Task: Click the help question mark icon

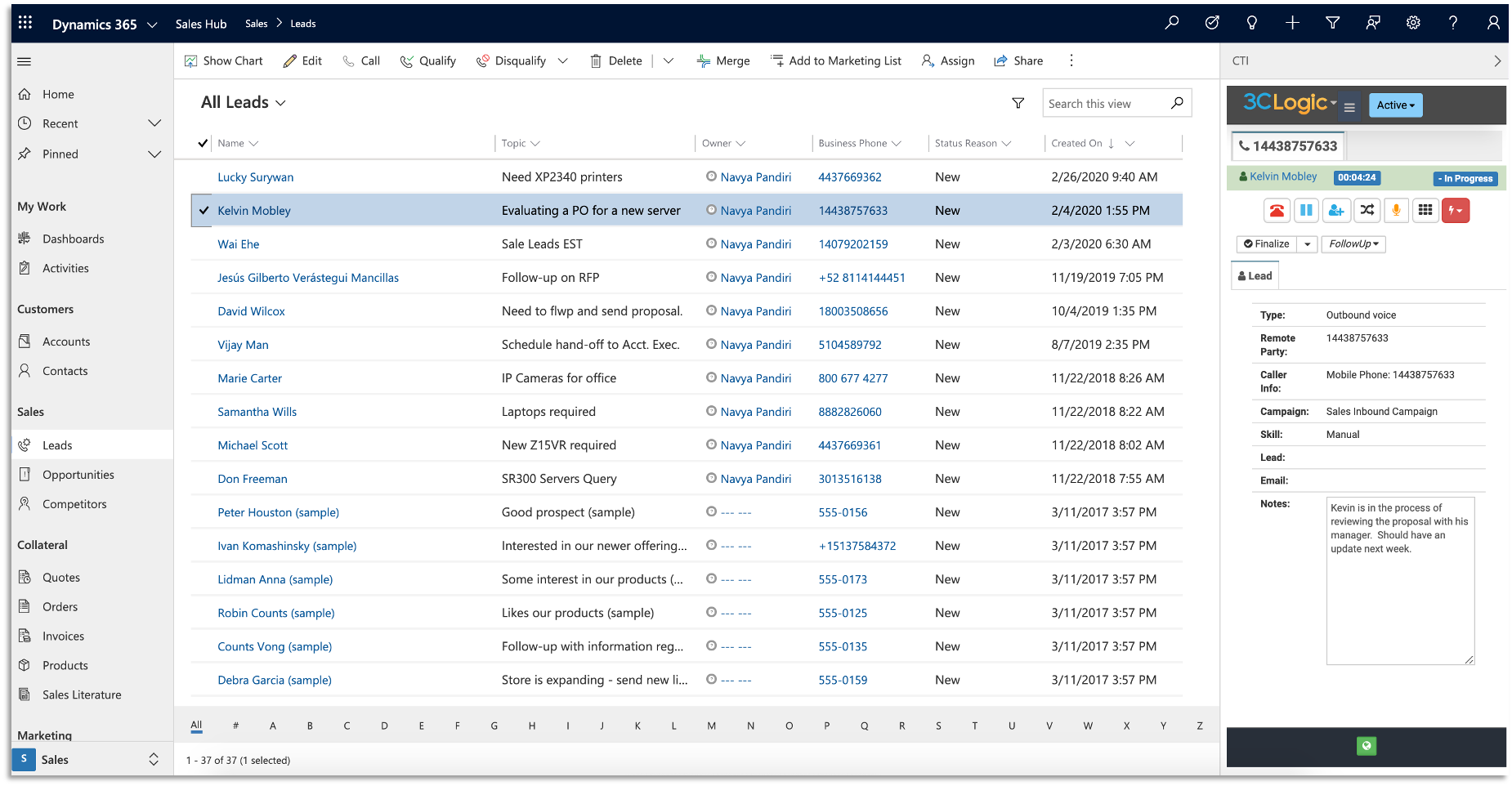Action: click(x=1453, y=23)
